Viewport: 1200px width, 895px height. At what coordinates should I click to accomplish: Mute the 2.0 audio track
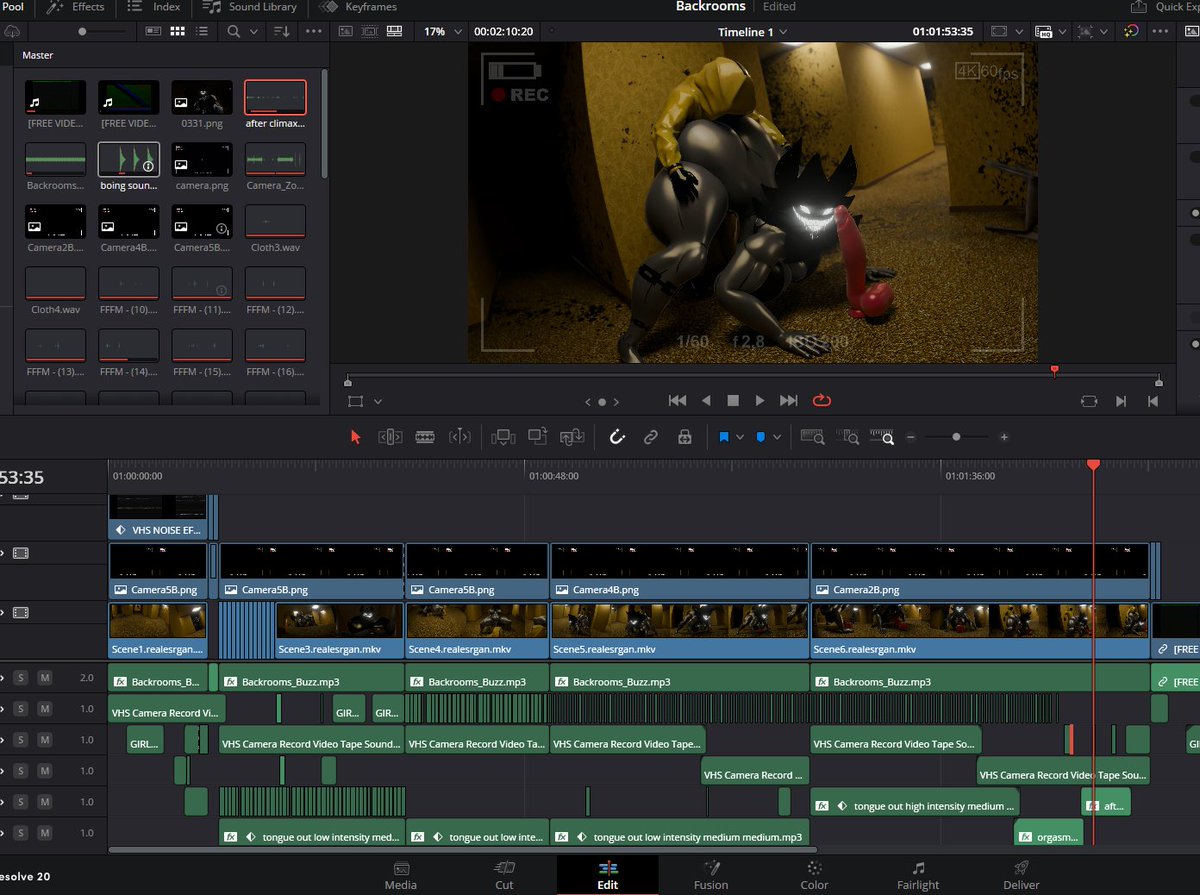[x=44, y=677]
